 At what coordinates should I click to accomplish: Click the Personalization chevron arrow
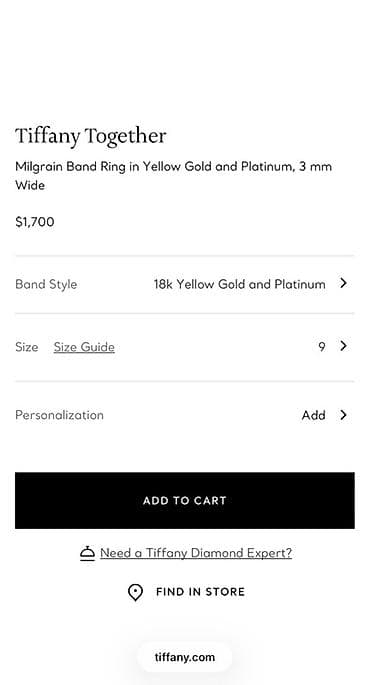coord(344,415)
